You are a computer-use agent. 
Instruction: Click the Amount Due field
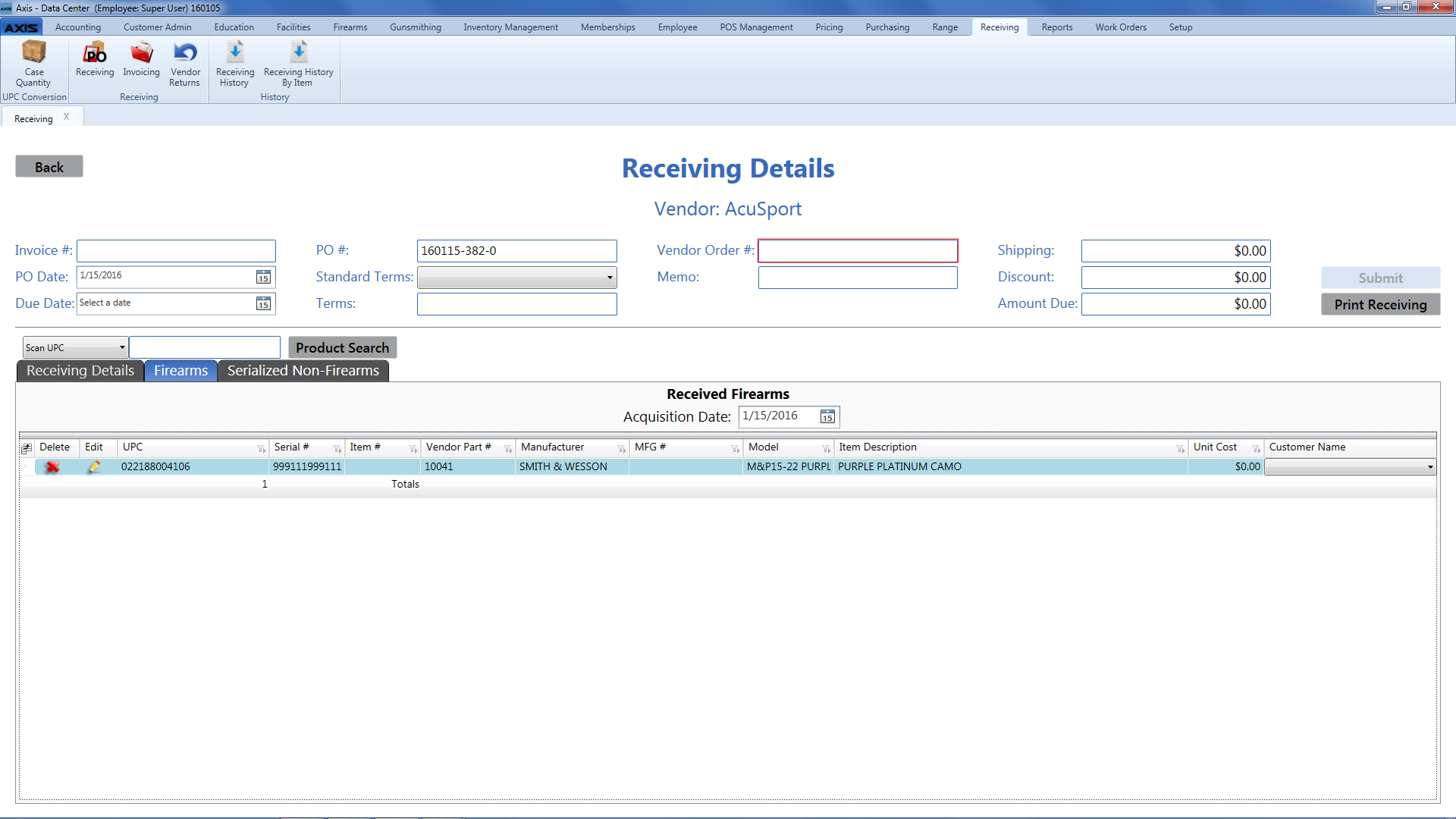[1176, 304]
